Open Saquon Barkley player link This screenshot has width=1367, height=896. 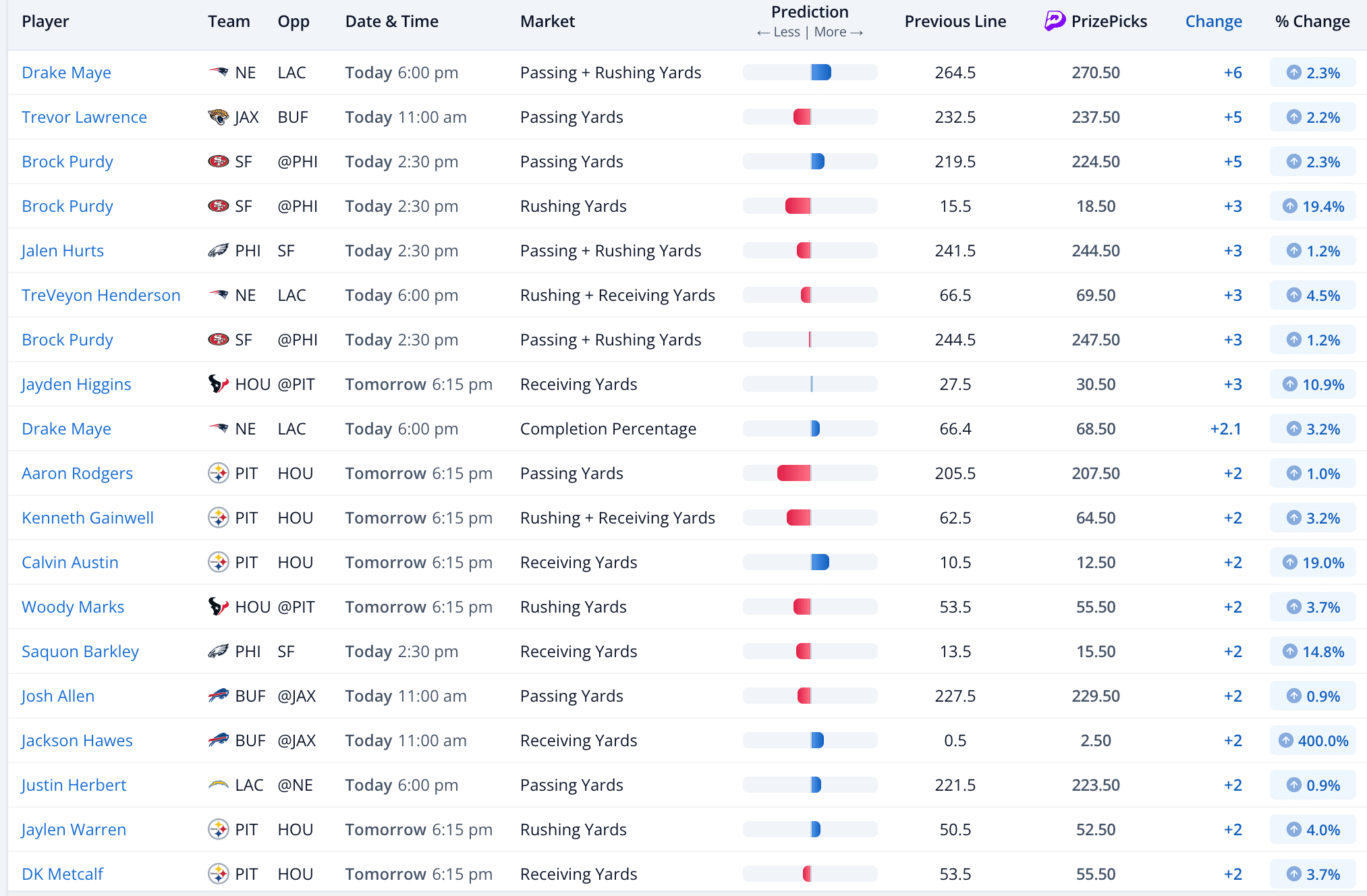coord(80,651)
